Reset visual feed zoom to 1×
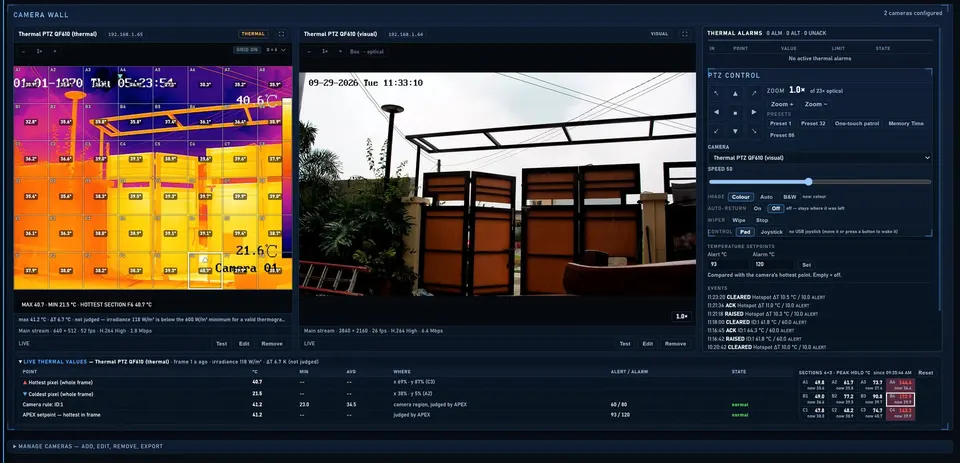The width and height of the screenshot is (960, 463). [x=324, y=51]
